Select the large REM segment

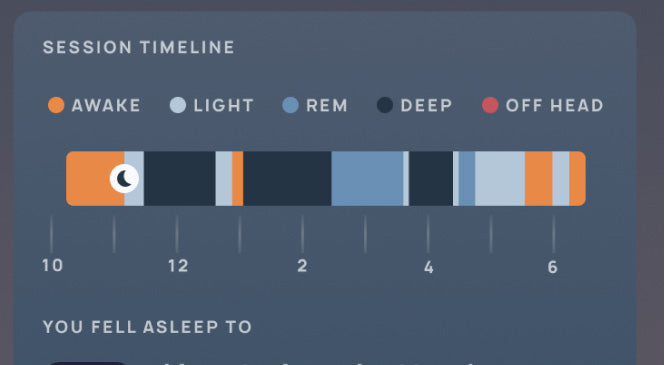click(367, 178)
